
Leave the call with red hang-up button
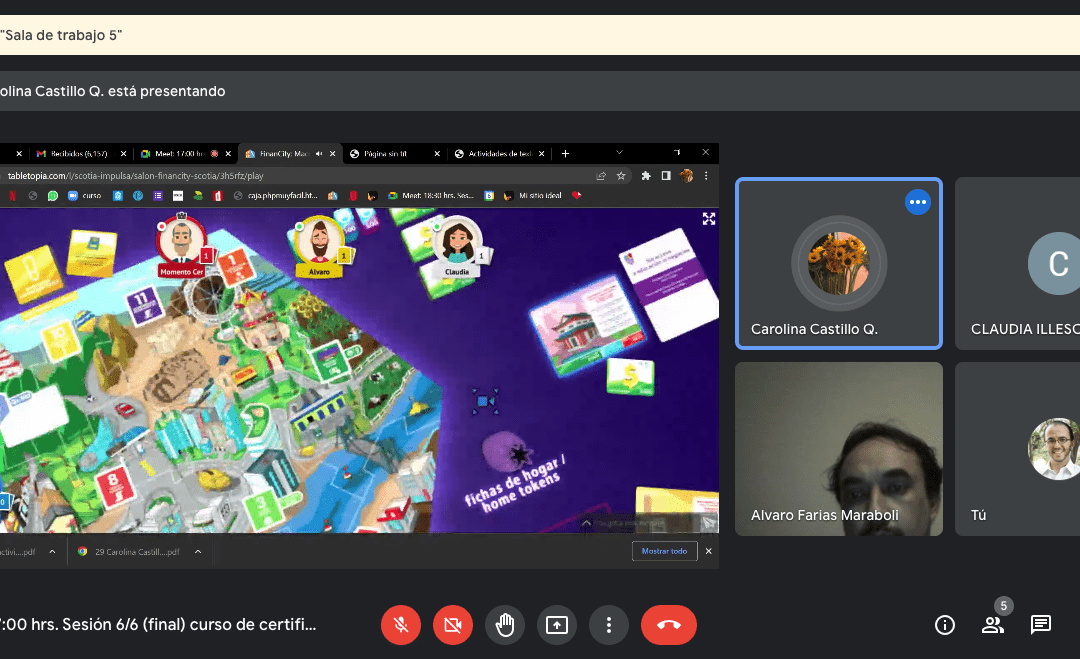point(669,625)
